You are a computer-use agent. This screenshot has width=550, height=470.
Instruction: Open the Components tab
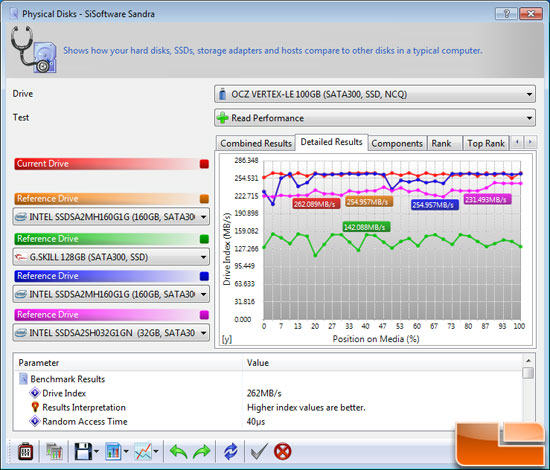click(397, 143)
